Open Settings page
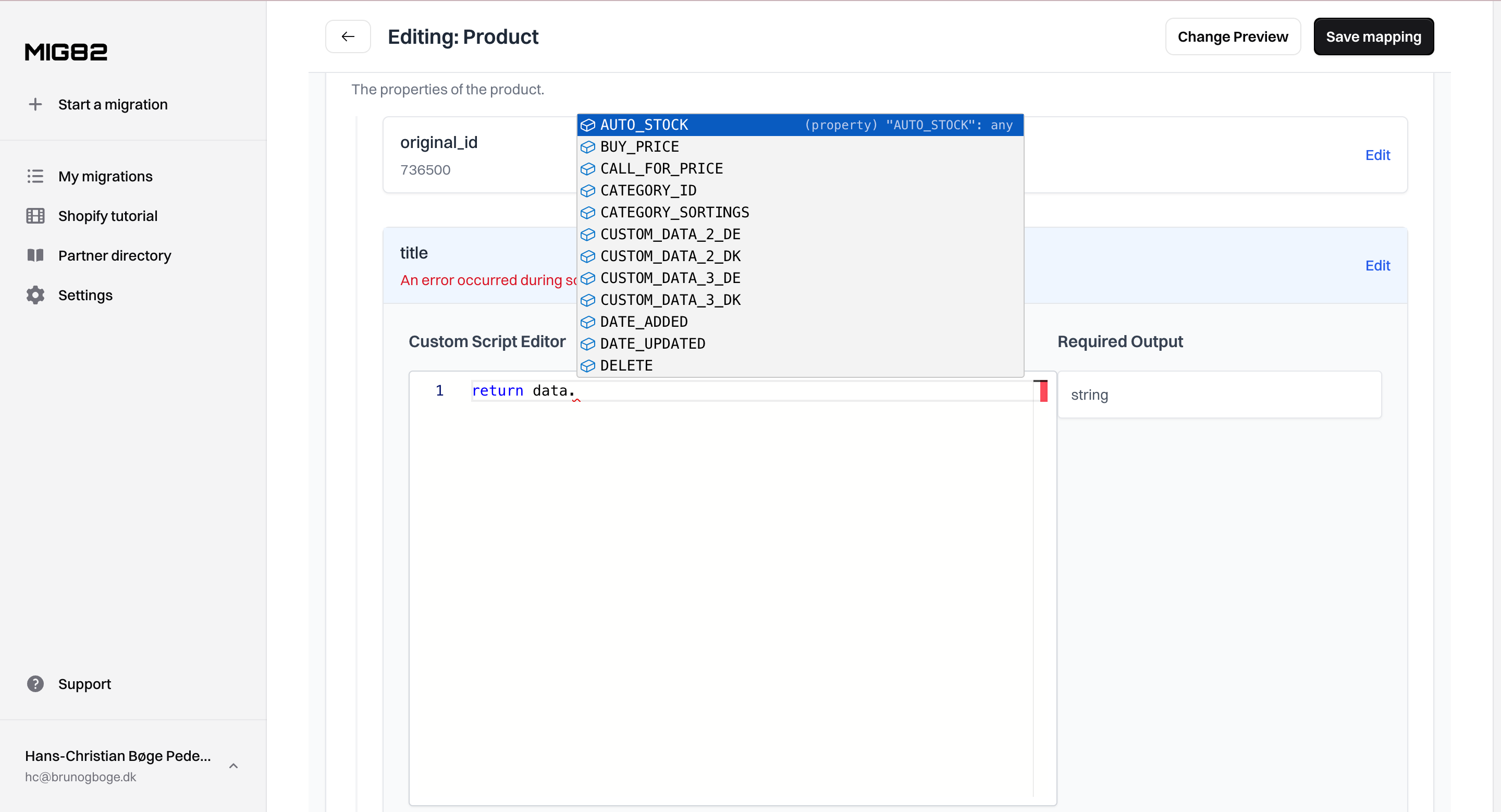 click(85, 295)
